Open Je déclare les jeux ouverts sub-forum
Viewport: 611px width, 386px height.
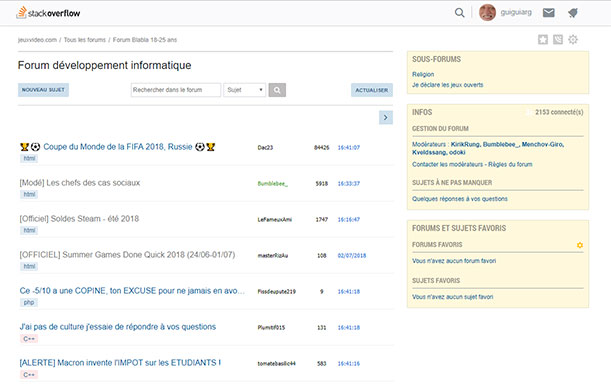tap(448, 85)
